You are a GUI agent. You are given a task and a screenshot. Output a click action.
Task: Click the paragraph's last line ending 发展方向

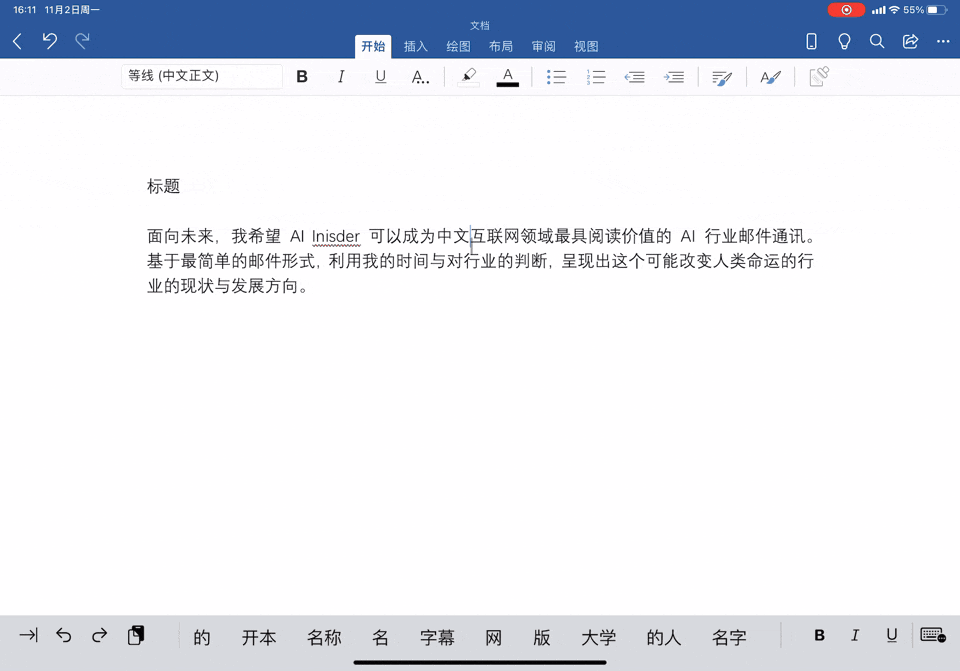tap(227, 286)
